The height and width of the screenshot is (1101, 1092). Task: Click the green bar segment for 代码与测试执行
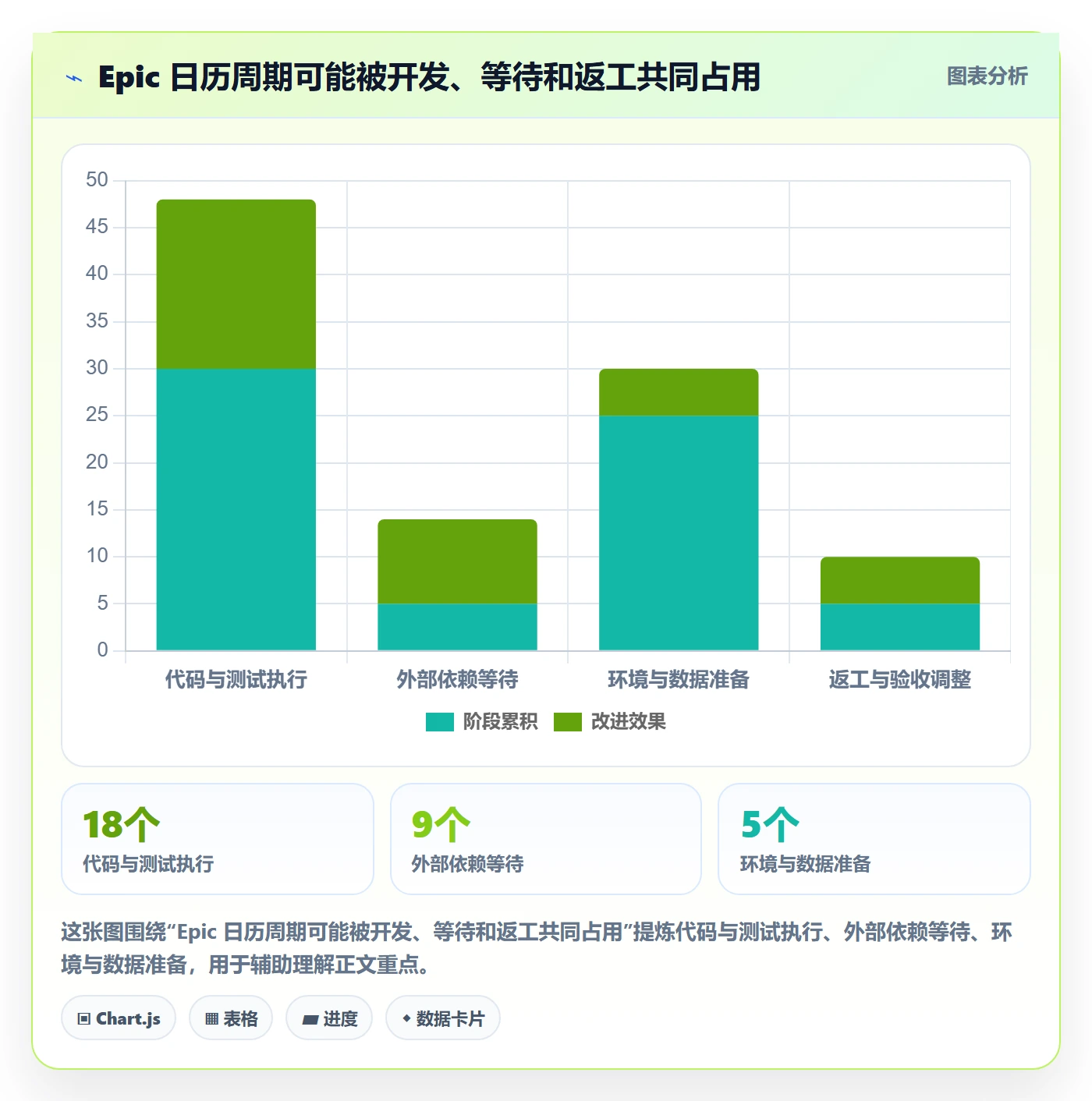click(236, 284)
